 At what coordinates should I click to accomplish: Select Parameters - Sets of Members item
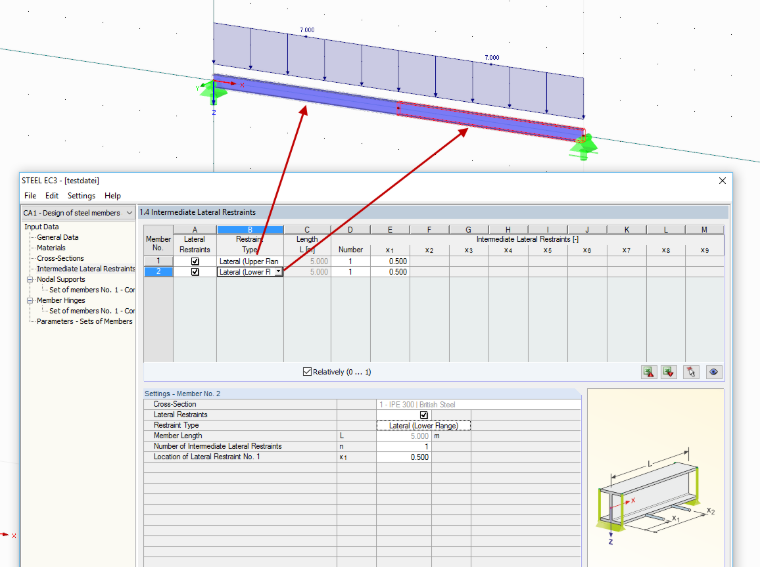click(x=84, y=321)
